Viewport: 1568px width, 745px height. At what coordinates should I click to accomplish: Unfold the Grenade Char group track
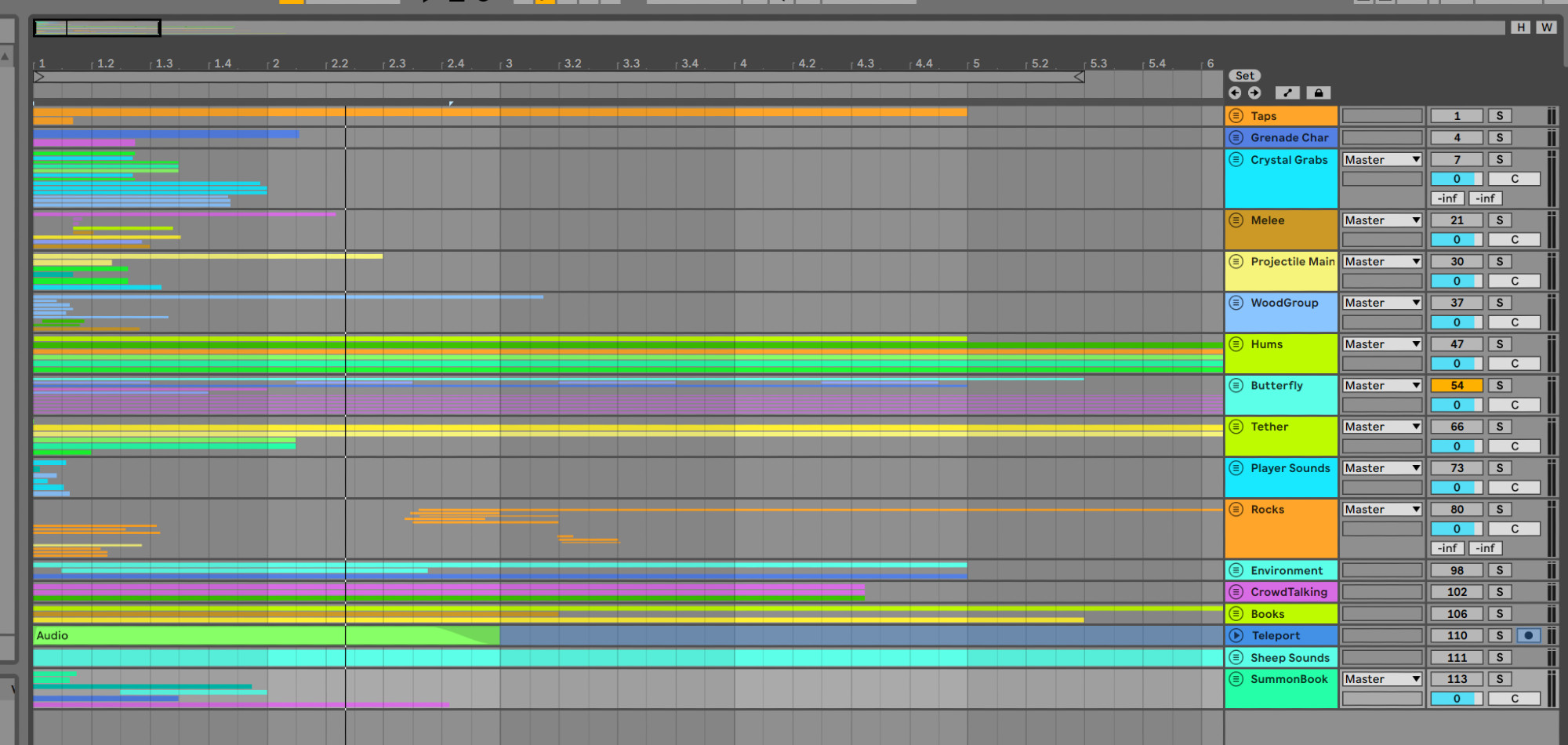click(x=1236, y=137)
